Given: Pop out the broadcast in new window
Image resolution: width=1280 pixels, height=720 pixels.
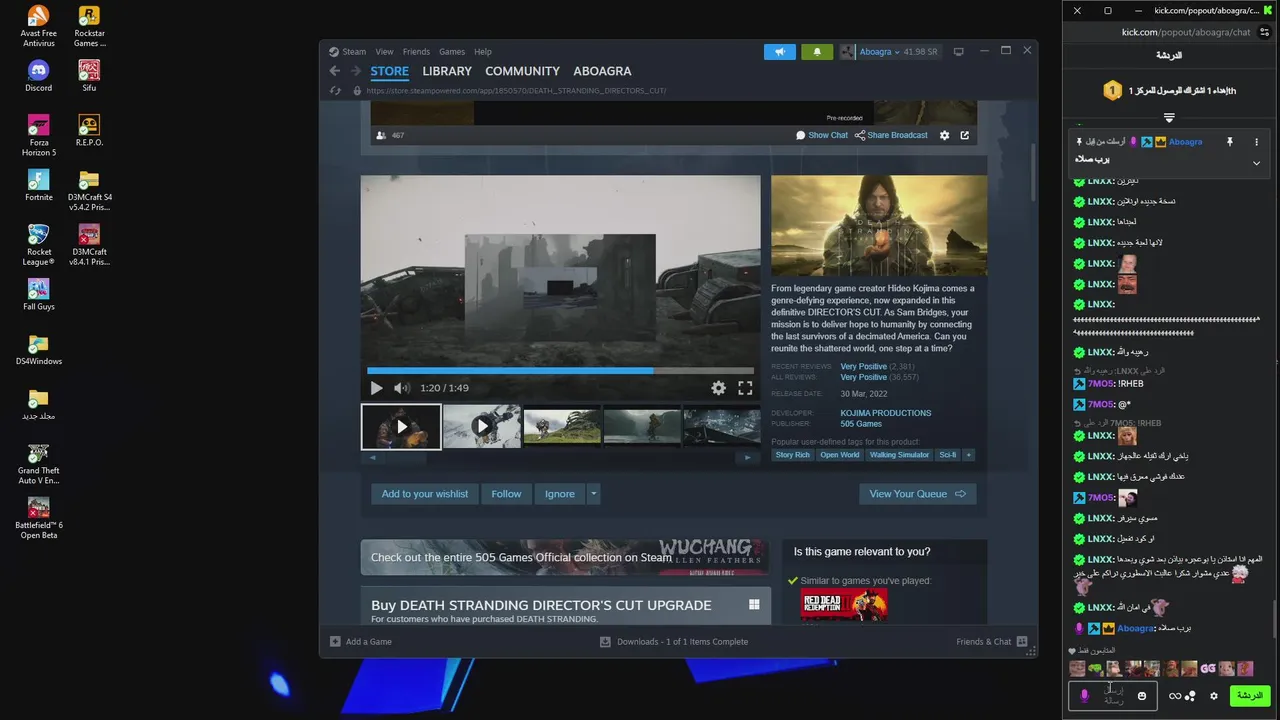Looking at the screenshot, I should [965, 135].
